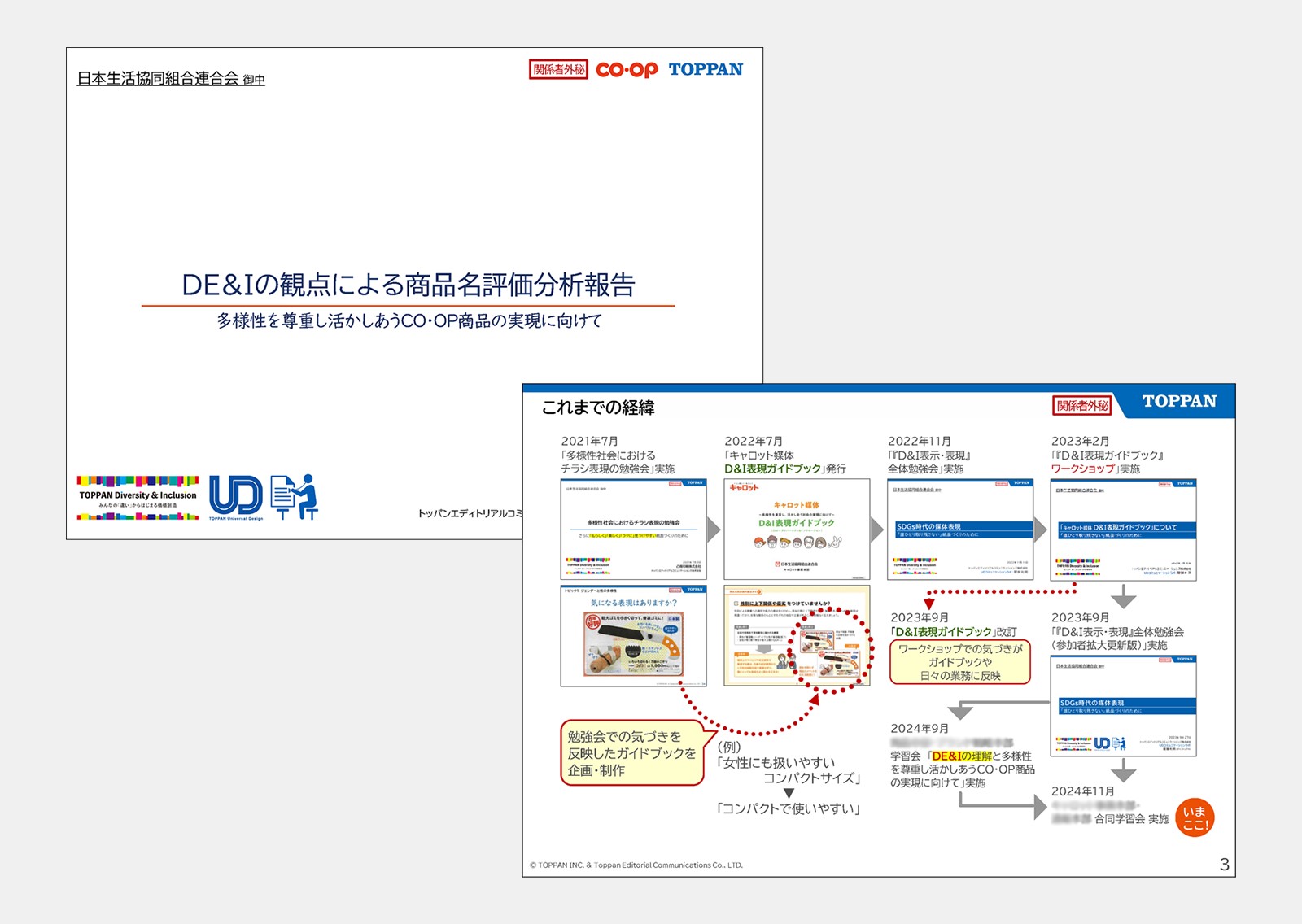Viewport: 1302px width, 924px height.
Task: Select the 2022年11月 SDGs時代の媒体表現 thumbnail
Action: pos(960,529)
